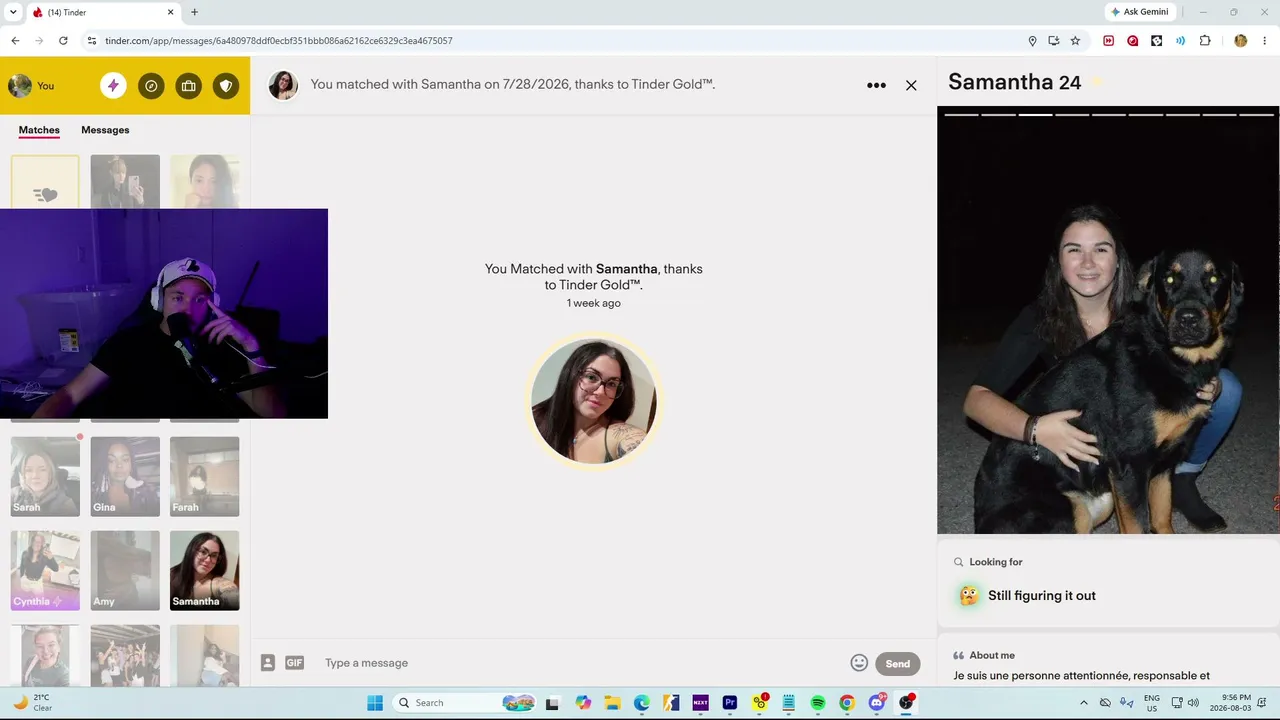Open the Explore compass icon
1280x720 pixels.
151,86
